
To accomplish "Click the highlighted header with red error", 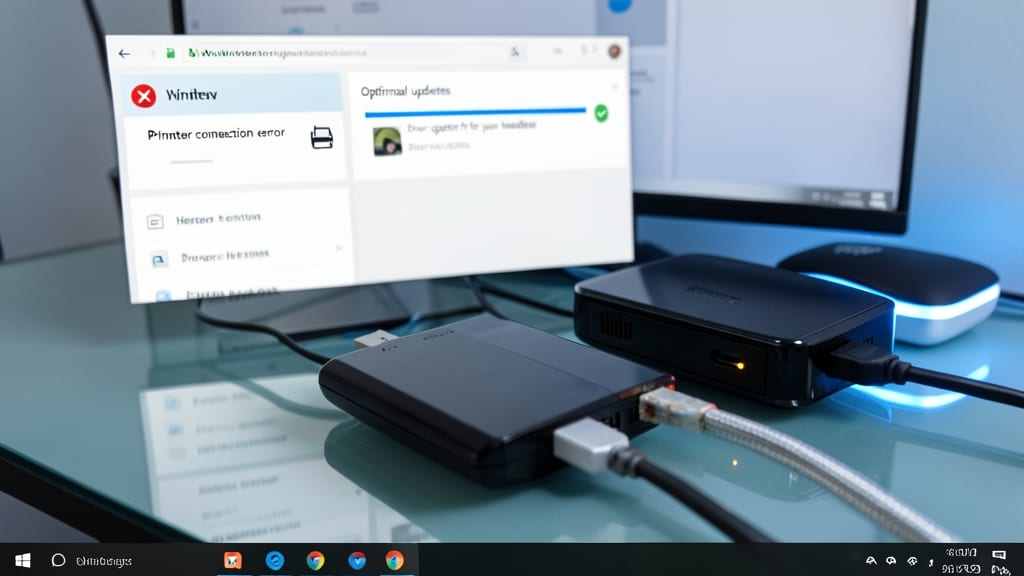I will pyautogui.click(x=232, y=95).
